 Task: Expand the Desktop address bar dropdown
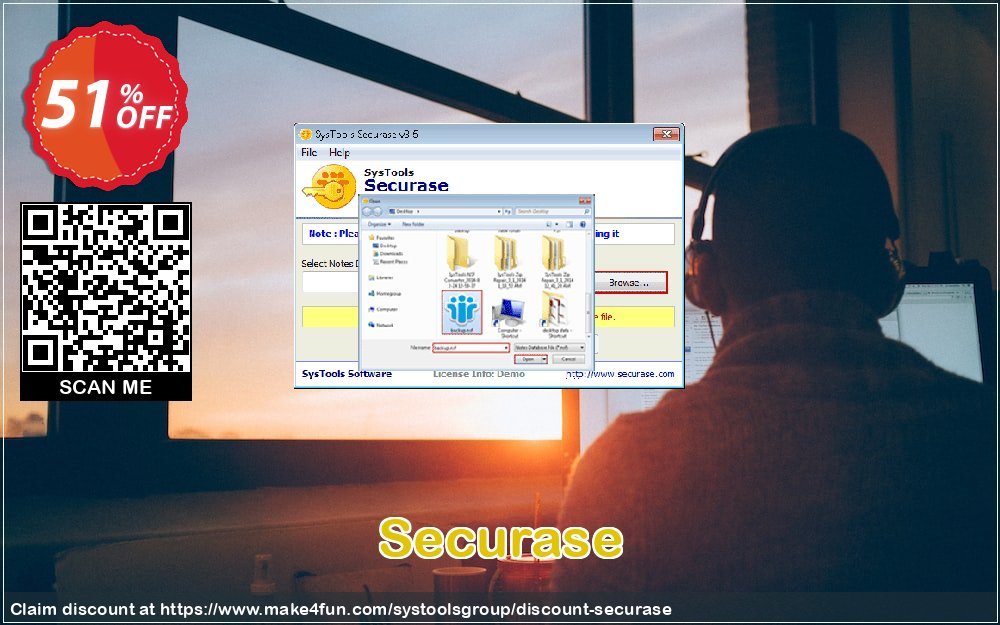[499, 211]
